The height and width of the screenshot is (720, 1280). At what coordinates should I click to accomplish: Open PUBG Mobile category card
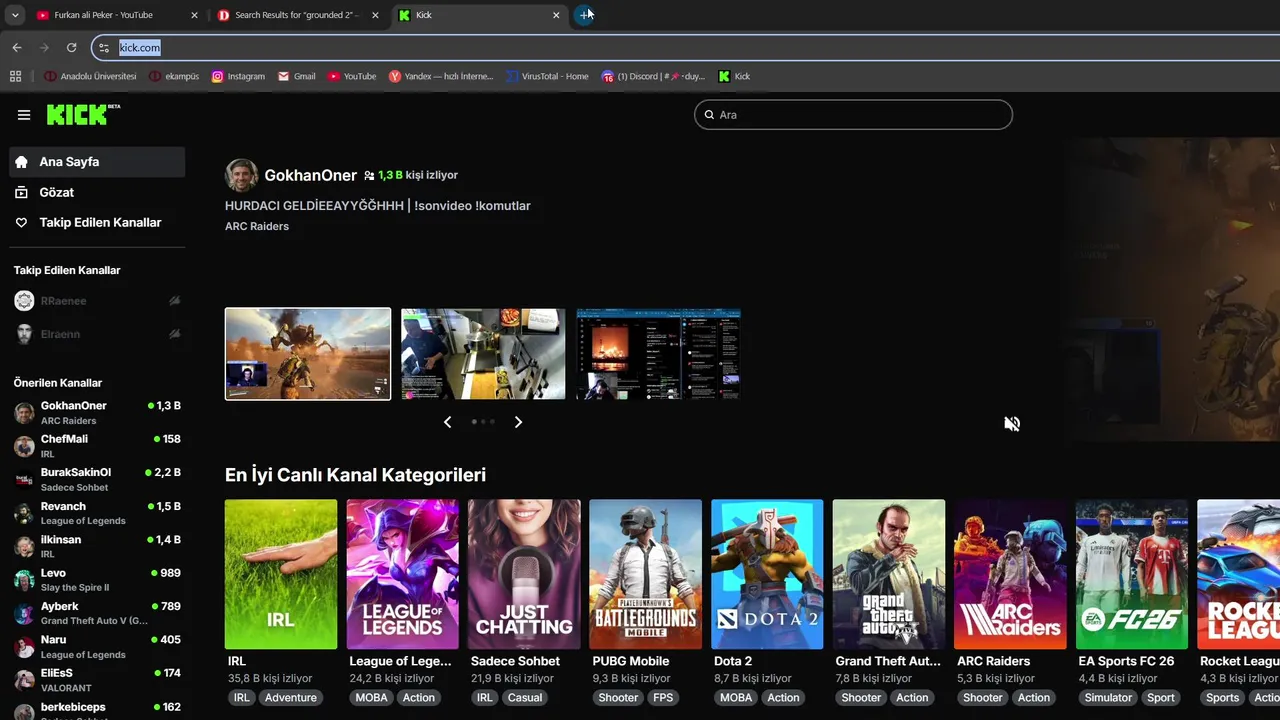[x=645, y=574]
